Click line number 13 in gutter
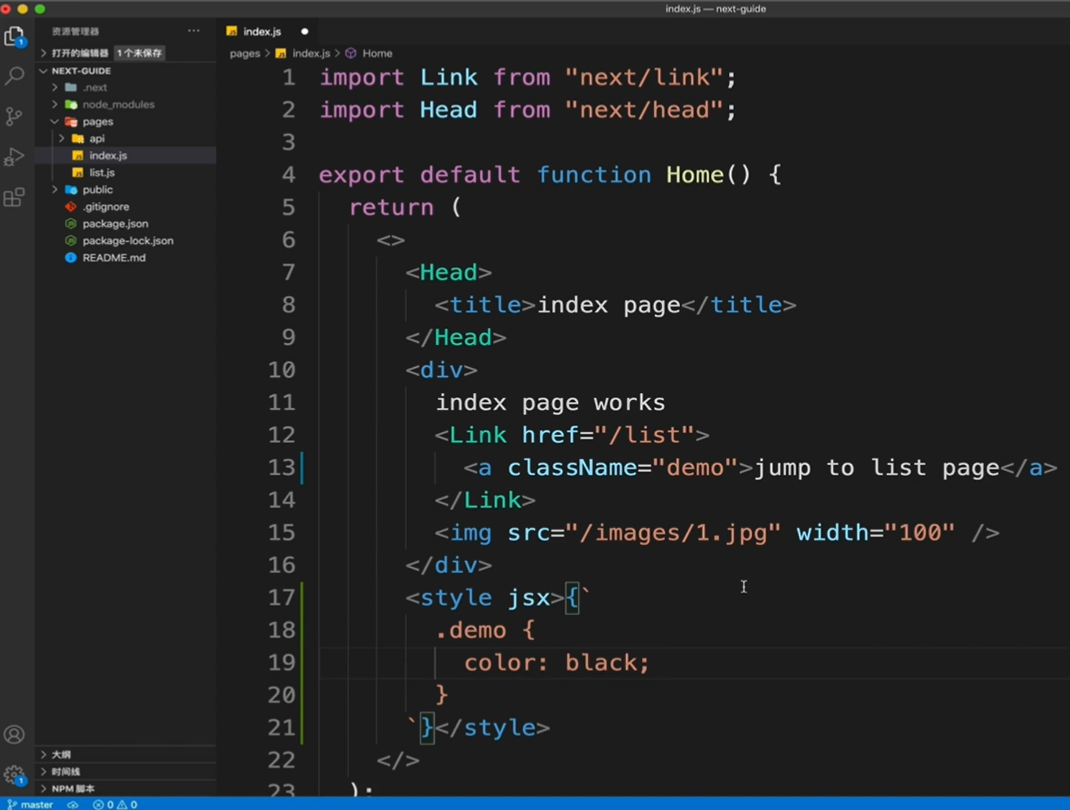1070x810 pixels. point(281,467)
